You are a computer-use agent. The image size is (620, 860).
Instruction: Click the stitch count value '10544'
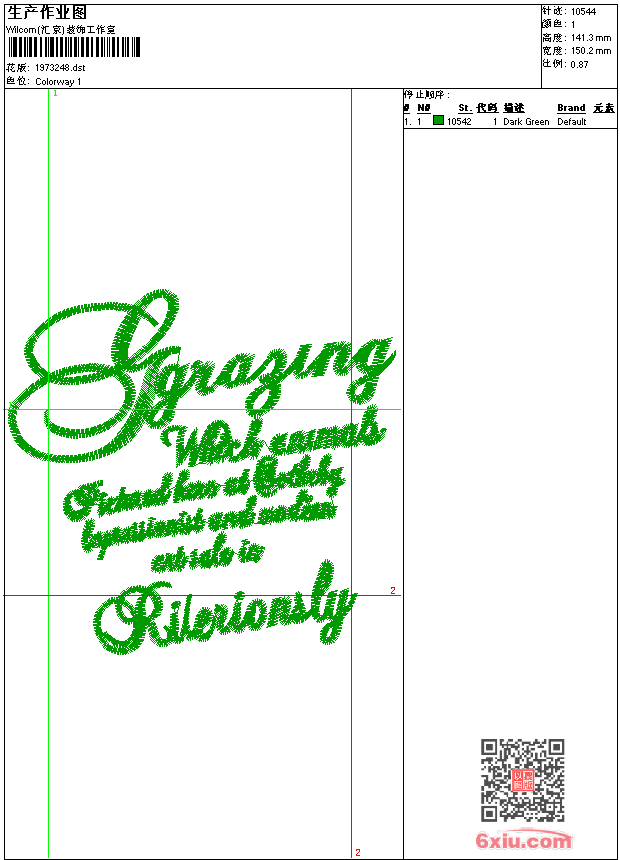pos(583,12)
